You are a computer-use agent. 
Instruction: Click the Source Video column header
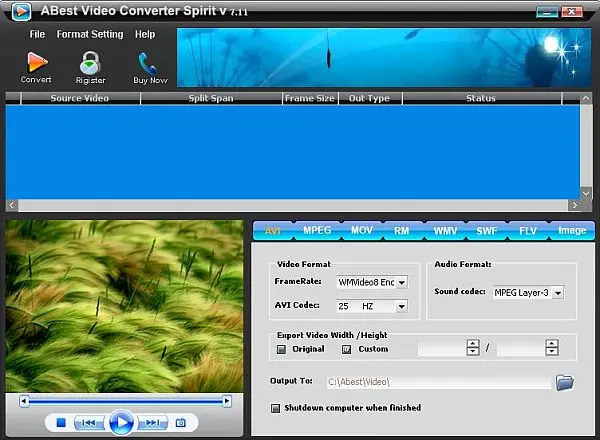tap(80, 98)
